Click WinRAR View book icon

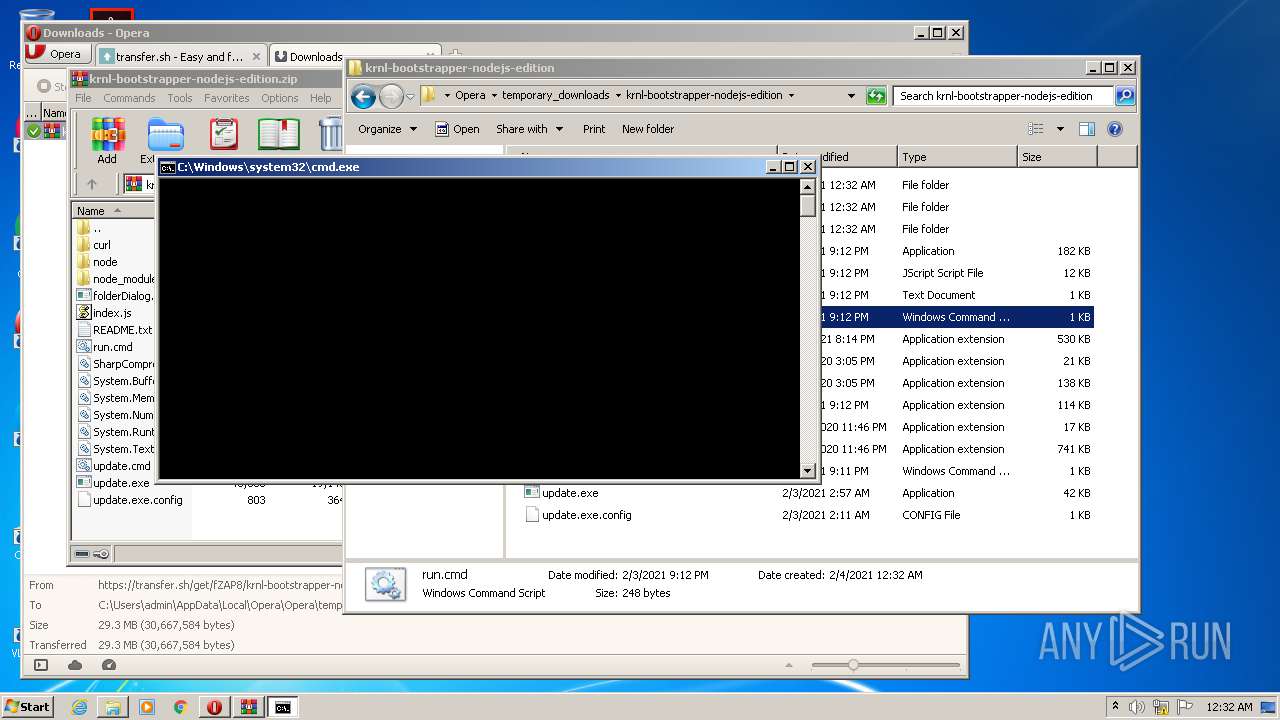tap(279, 134)
